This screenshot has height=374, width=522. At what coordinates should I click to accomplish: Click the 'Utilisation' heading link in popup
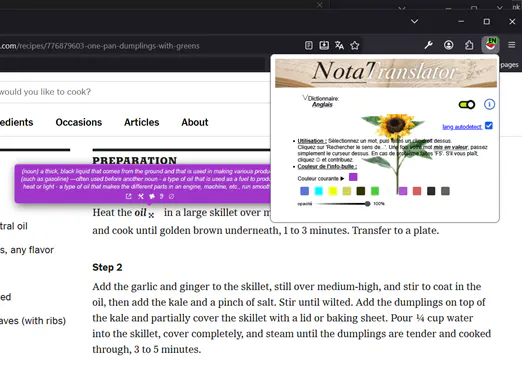point(311,141)
